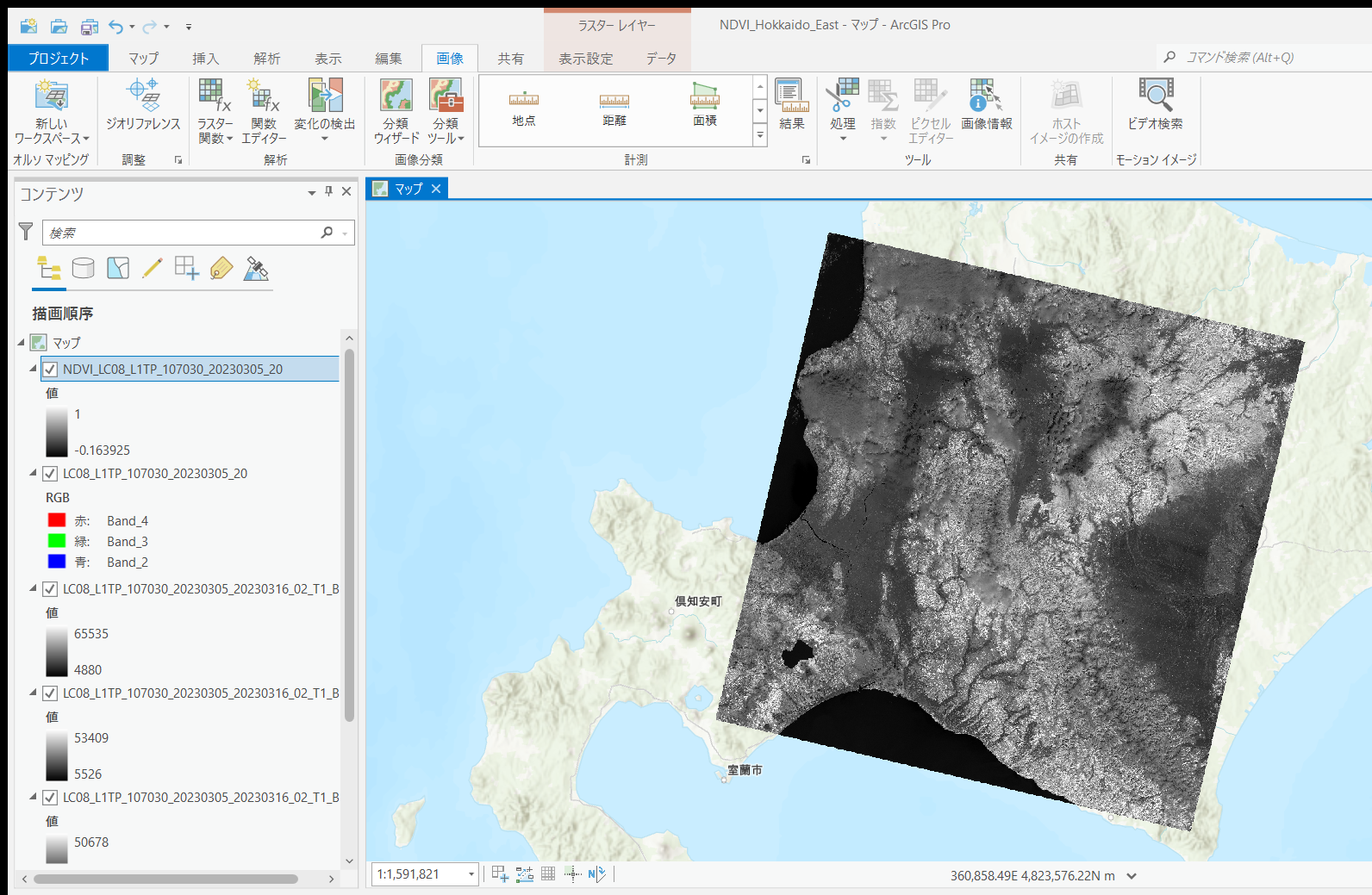Switch to List By Editing view
This screenshot has width=1372, height=895.
point(153,269)
